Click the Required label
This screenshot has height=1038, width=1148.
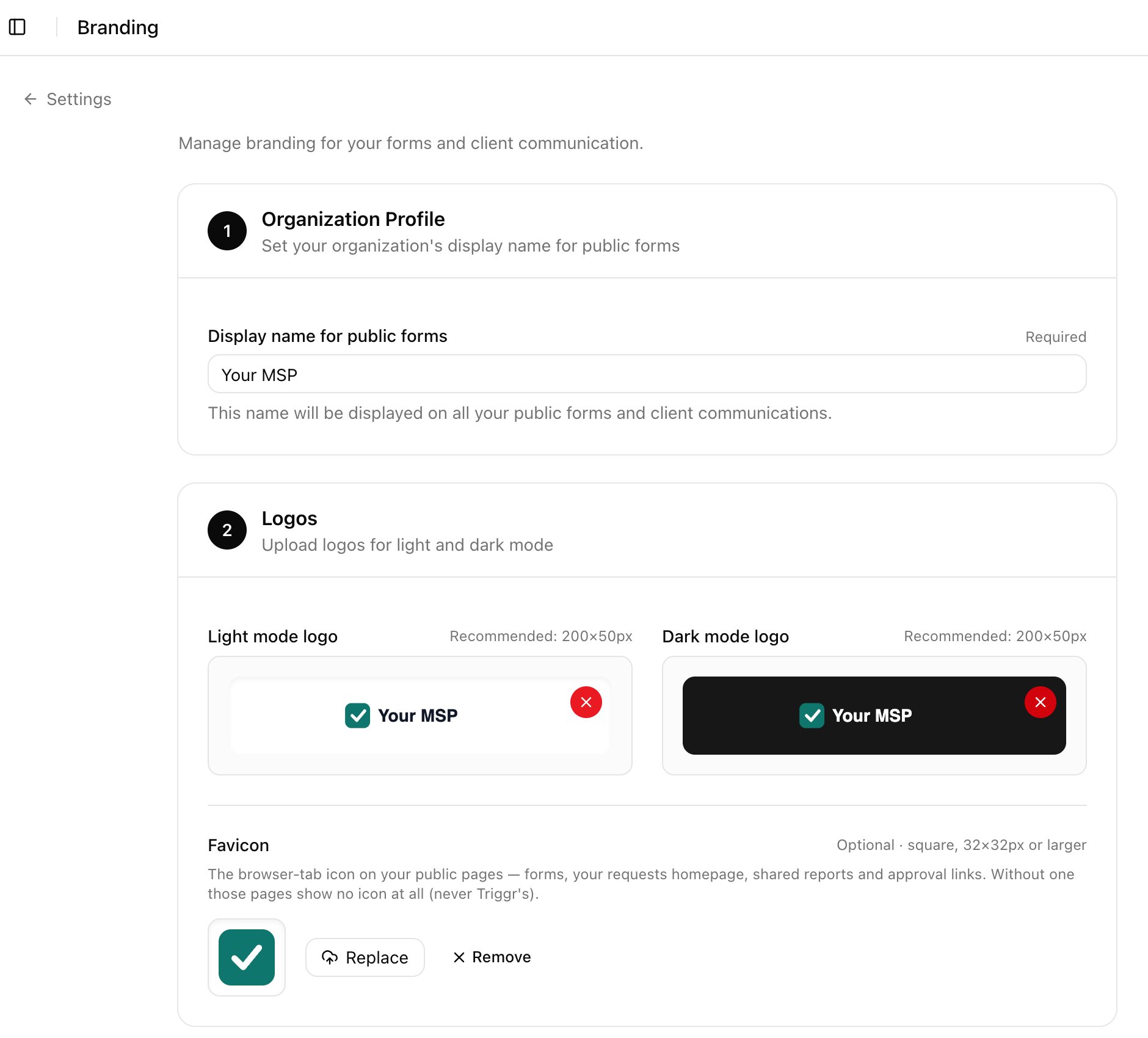[1056, 336]
